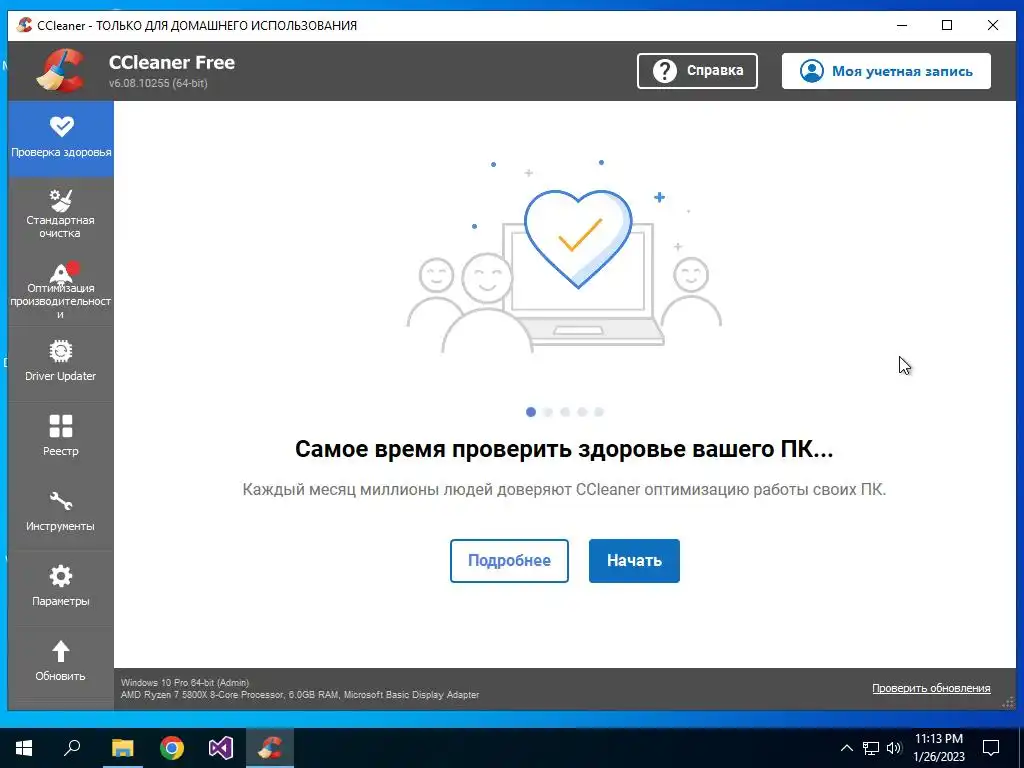Open the Проверка здоровья section
Image resolution: width=1024 pixels, height=768 pixels.
tap(61, 138)
